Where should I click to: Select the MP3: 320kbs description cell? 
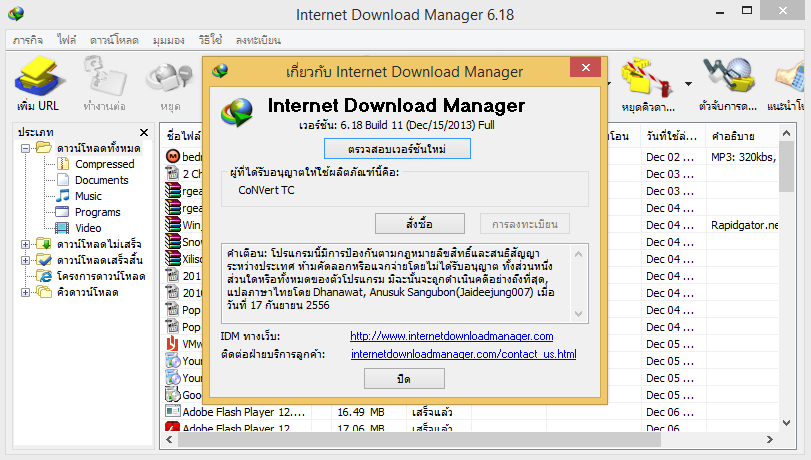point(743,157)
